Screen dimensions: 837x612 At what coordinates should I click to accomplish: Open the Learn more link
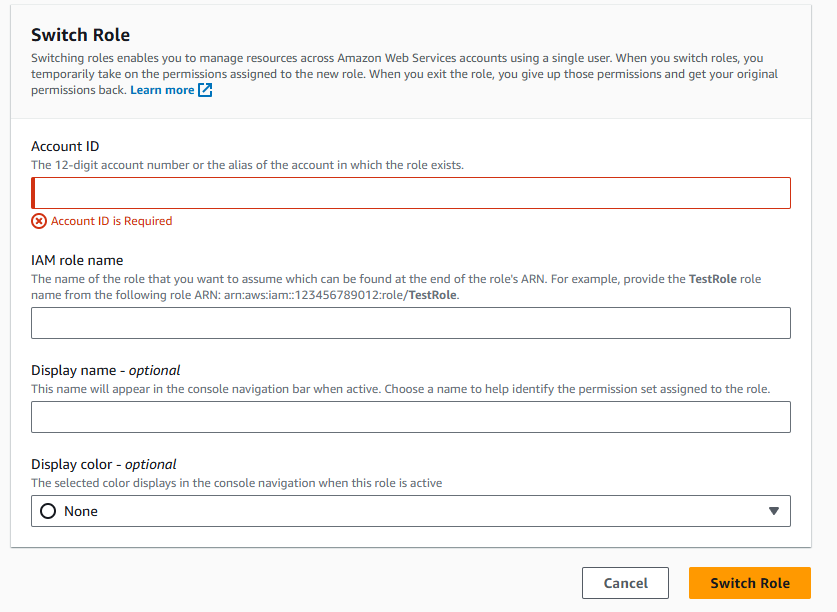point(162,90)
